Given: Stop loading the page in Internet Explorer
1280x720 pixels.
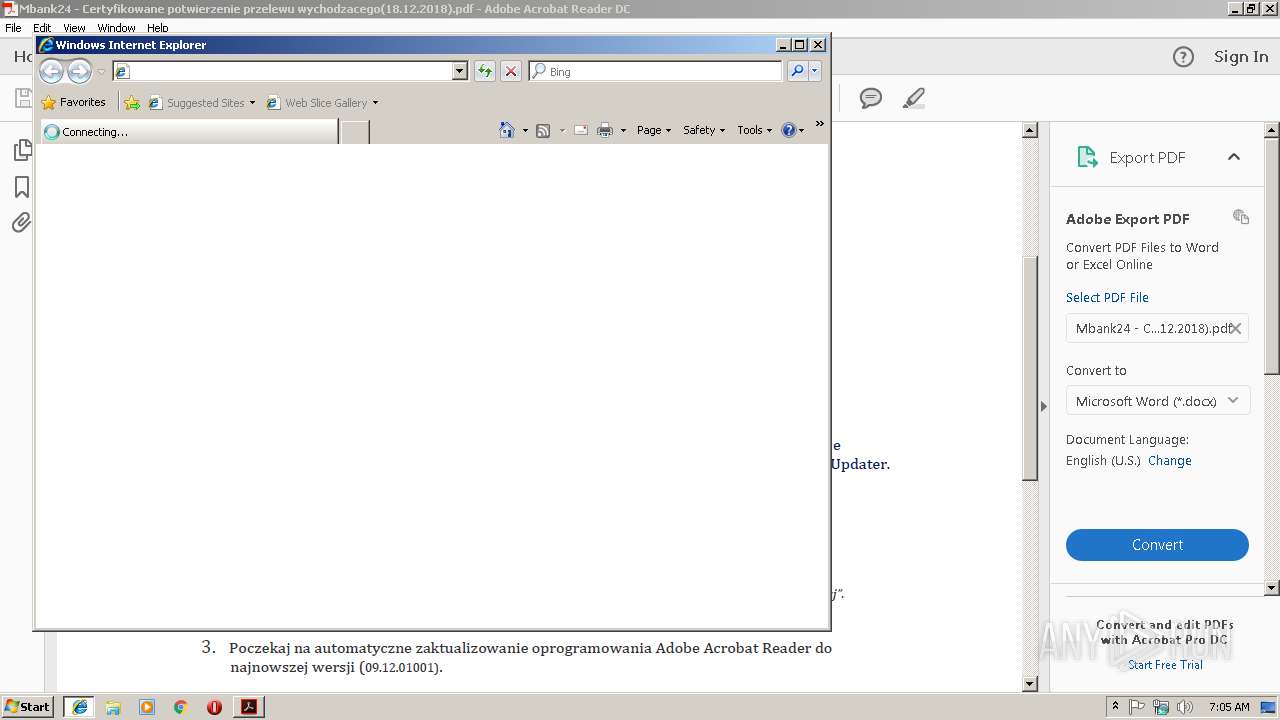Looking at the screenshot, I should 511,71.
